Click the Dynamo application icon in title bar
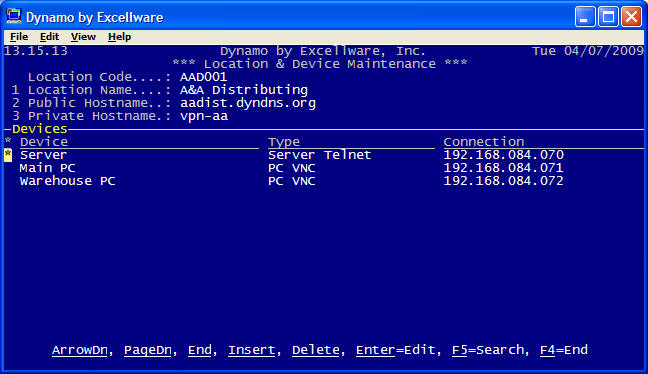The height and width of the screenshot is (374, 648). [x=14, y=17]
